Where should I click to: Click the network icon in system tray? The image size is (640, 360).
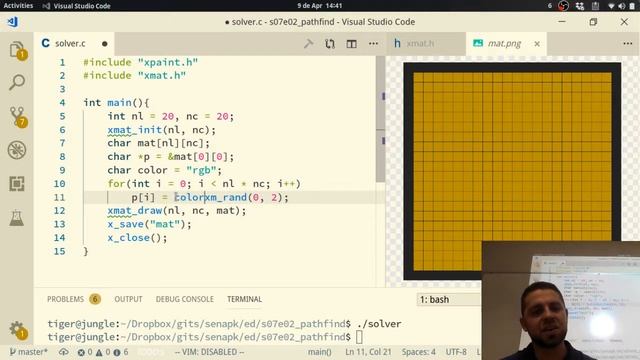tap(611, 6)
